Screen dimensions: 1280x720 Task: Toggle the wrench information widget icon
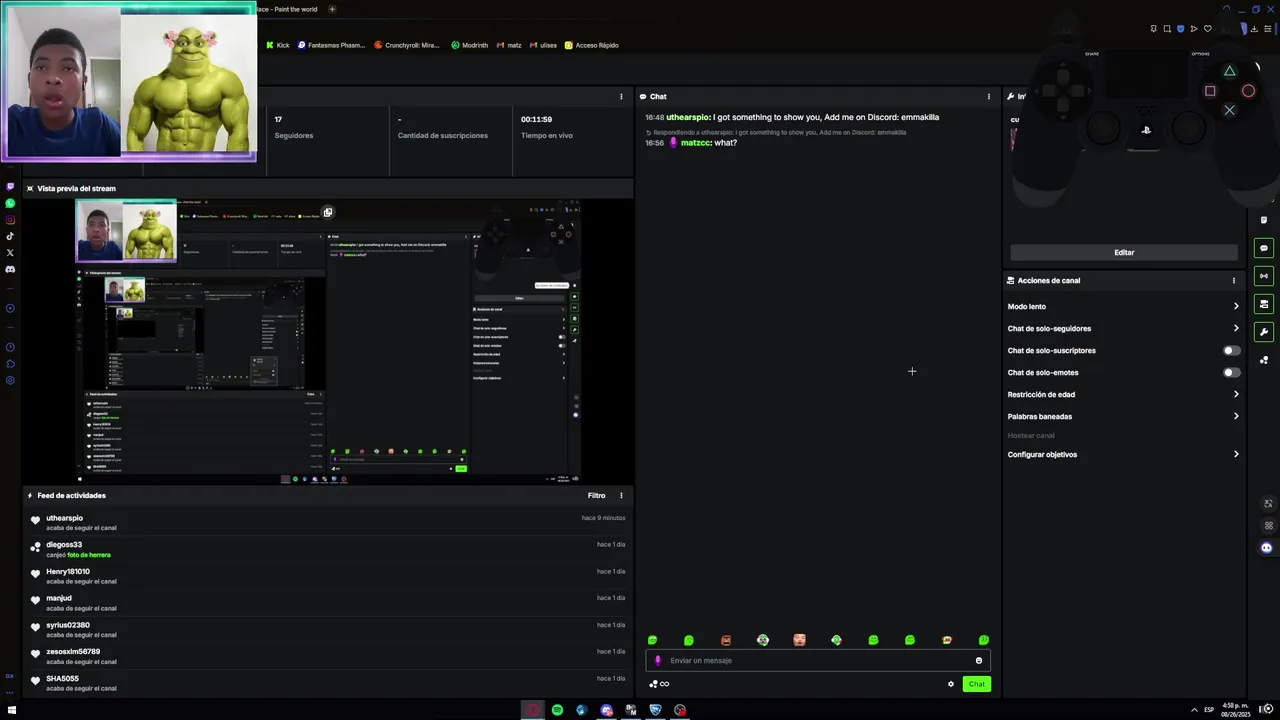1264,332
